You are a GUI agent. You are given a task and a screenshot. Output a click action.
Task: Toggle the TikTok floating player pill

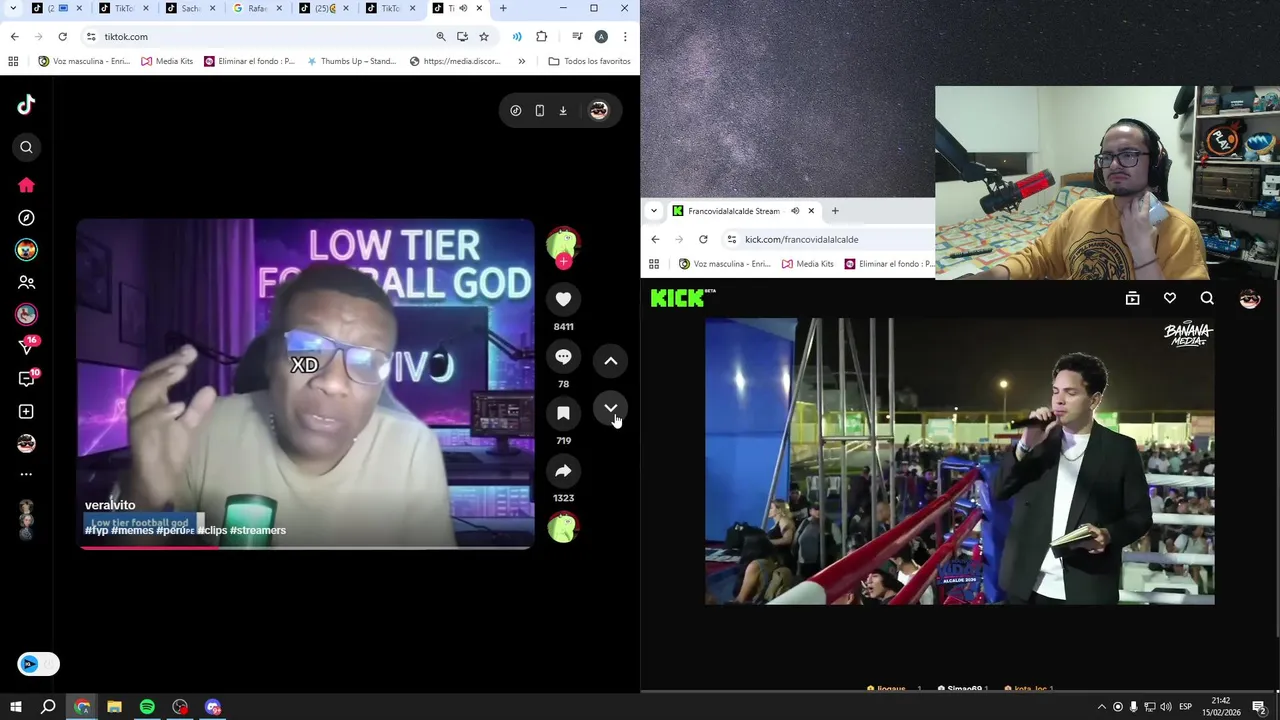(x=38, y=664)
